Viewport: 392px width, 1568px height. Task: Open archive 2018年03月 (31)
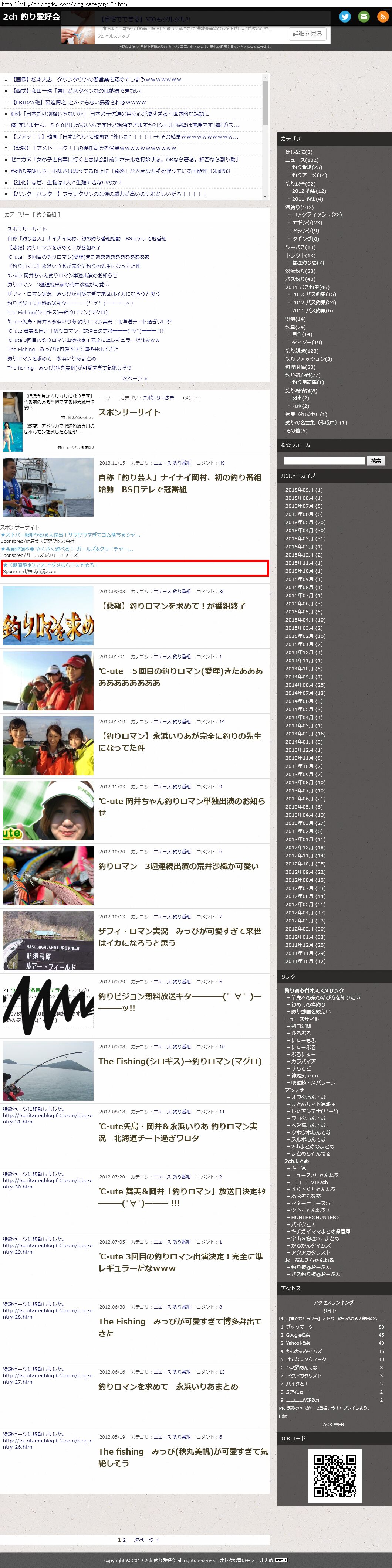pyautogui.click(x=305, y=538)
